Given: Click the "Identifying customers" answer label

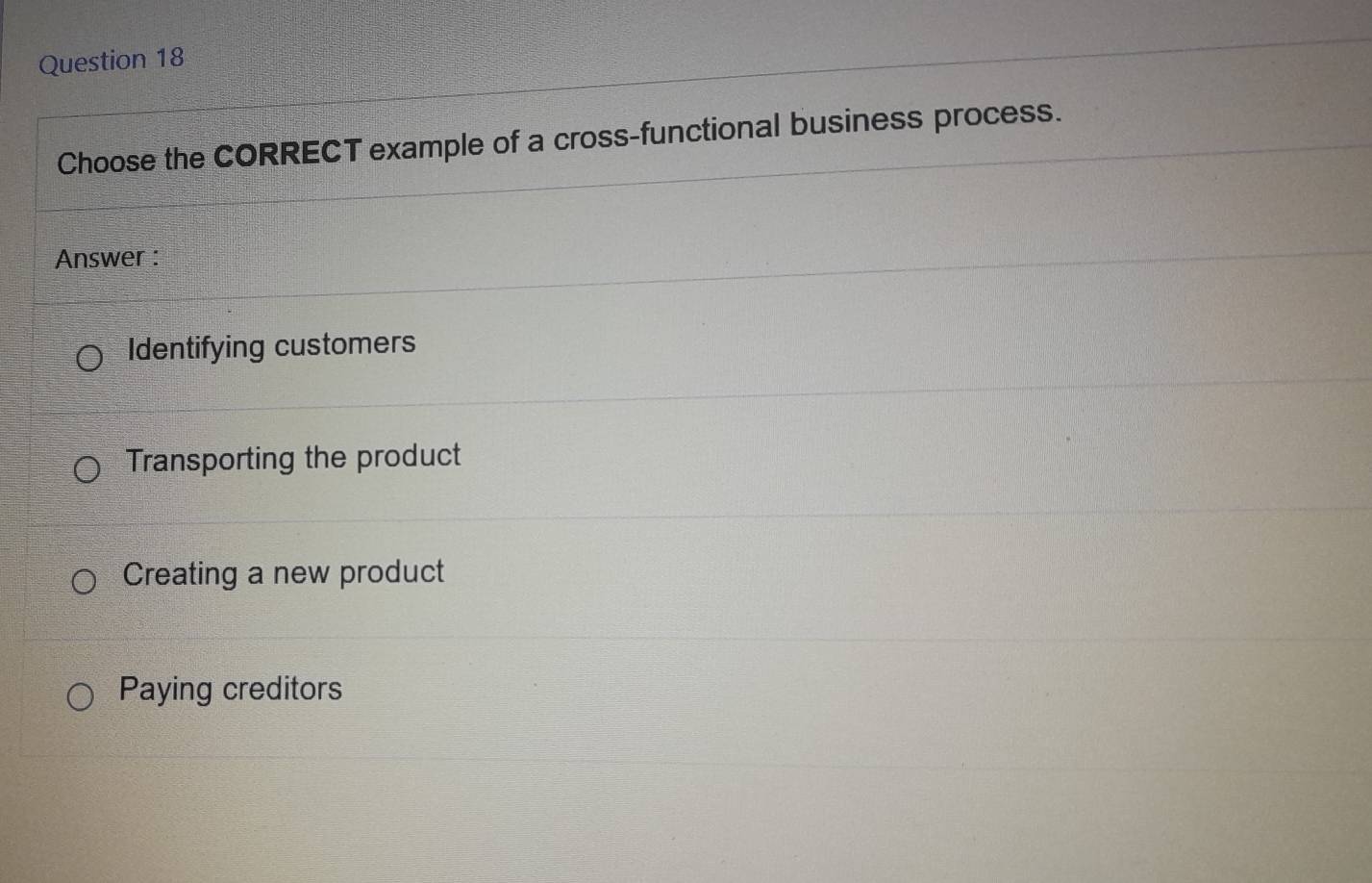Looking at the screenshot, I should pos(271,345).
